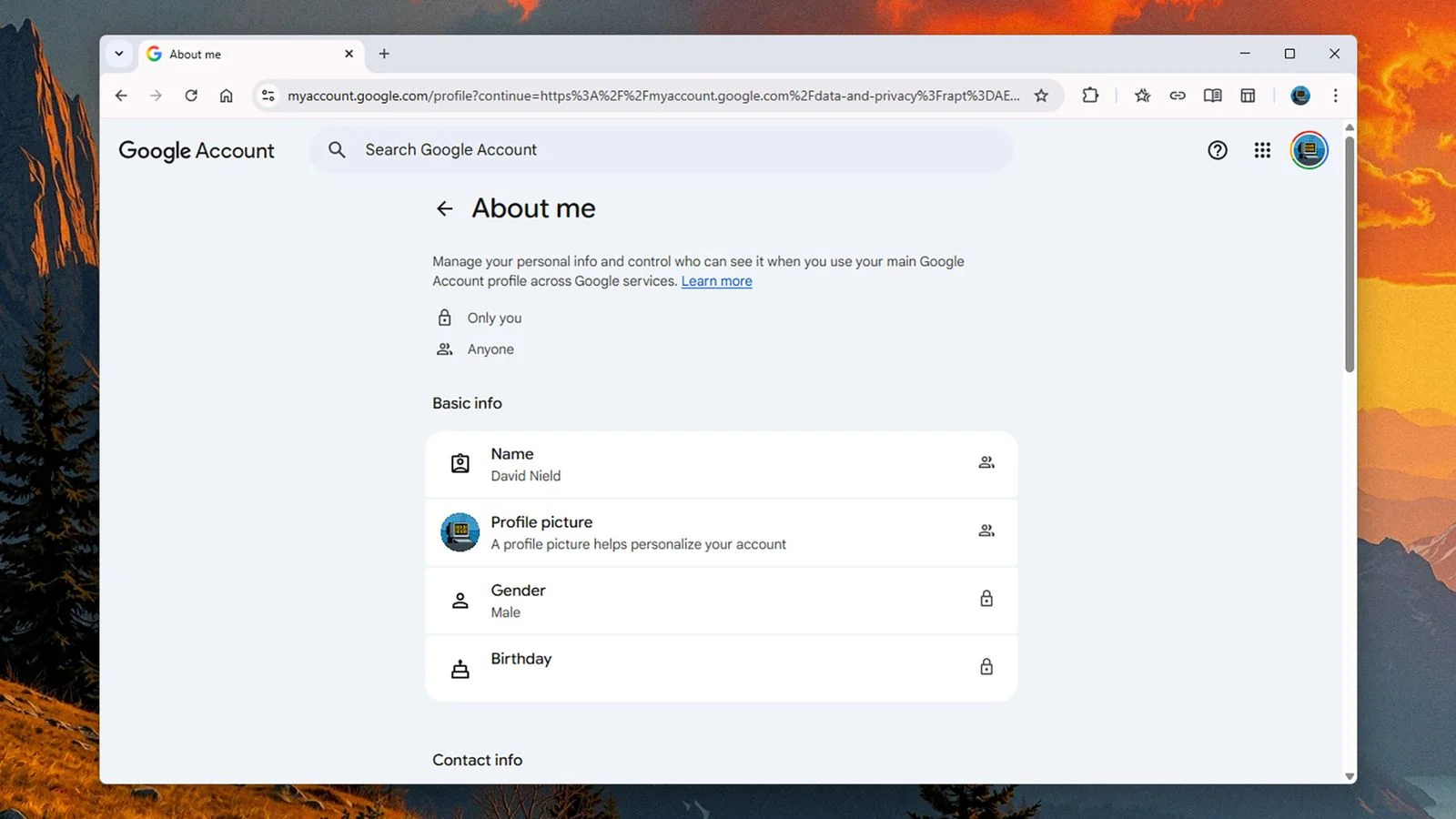Maximize the browser window

pos(1289,54)
